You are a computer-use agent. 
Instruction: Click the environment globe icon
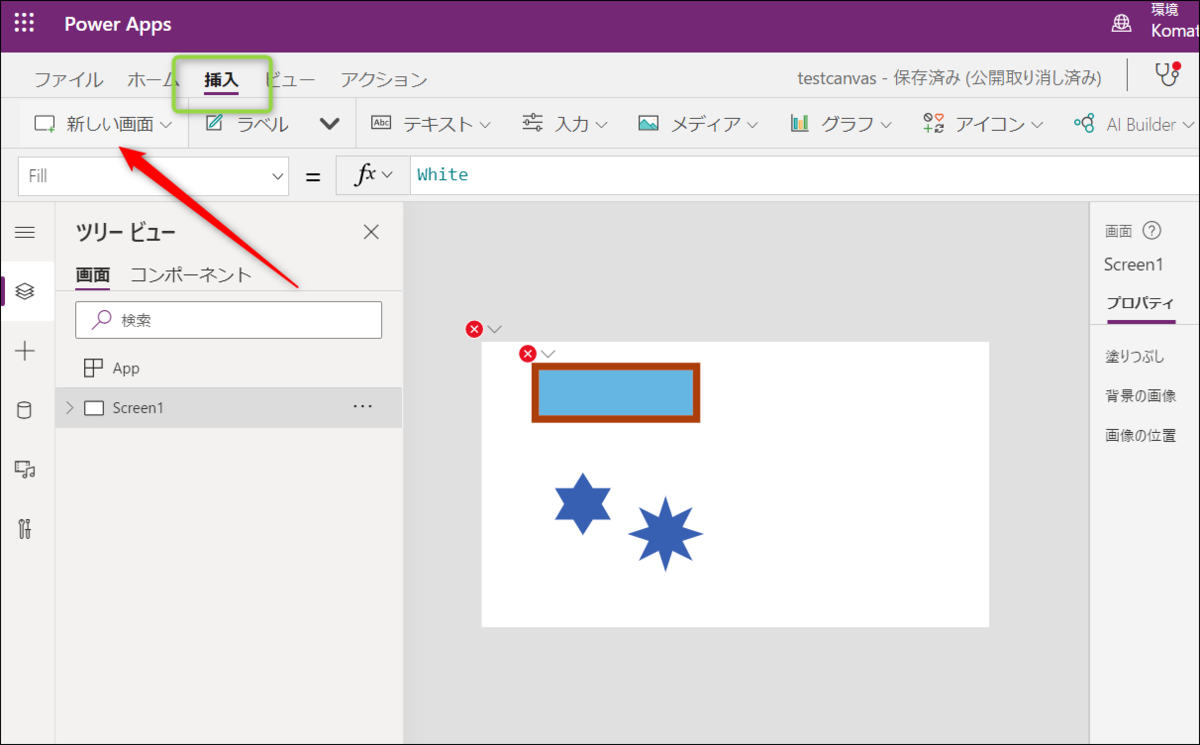click(x=1122, y=24)
